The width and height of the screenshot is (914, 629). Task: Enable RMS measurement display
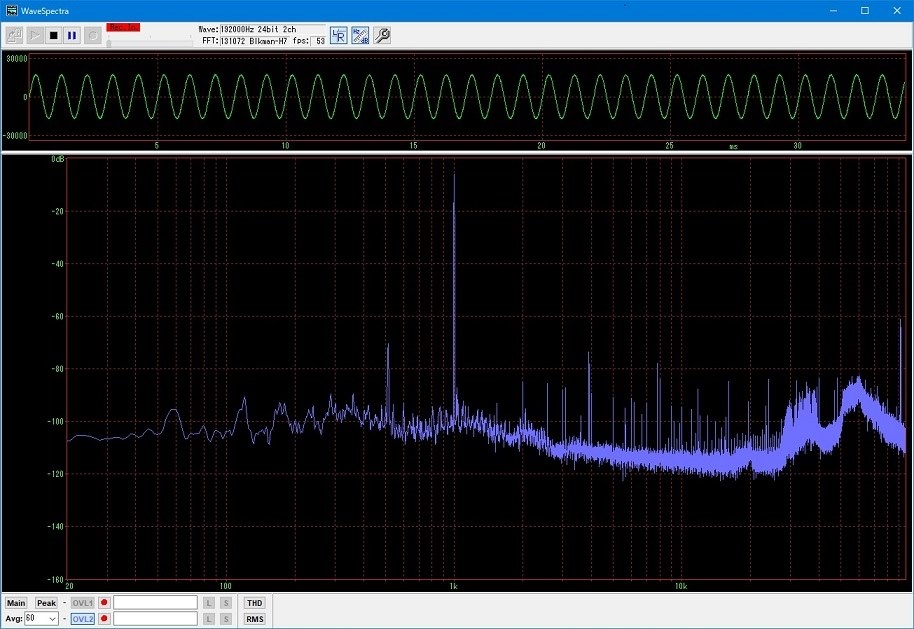(x=254, y=619)
